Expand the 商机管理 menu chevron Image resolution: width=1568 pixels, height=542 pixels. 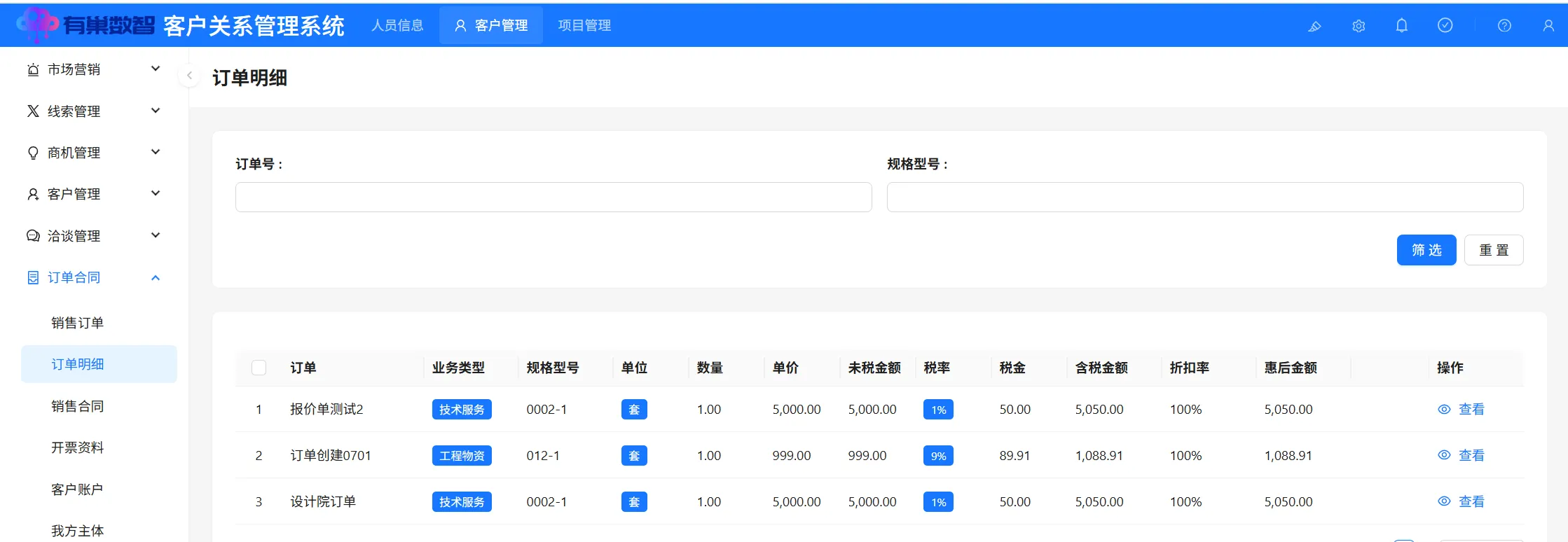(x=156, y=152)
